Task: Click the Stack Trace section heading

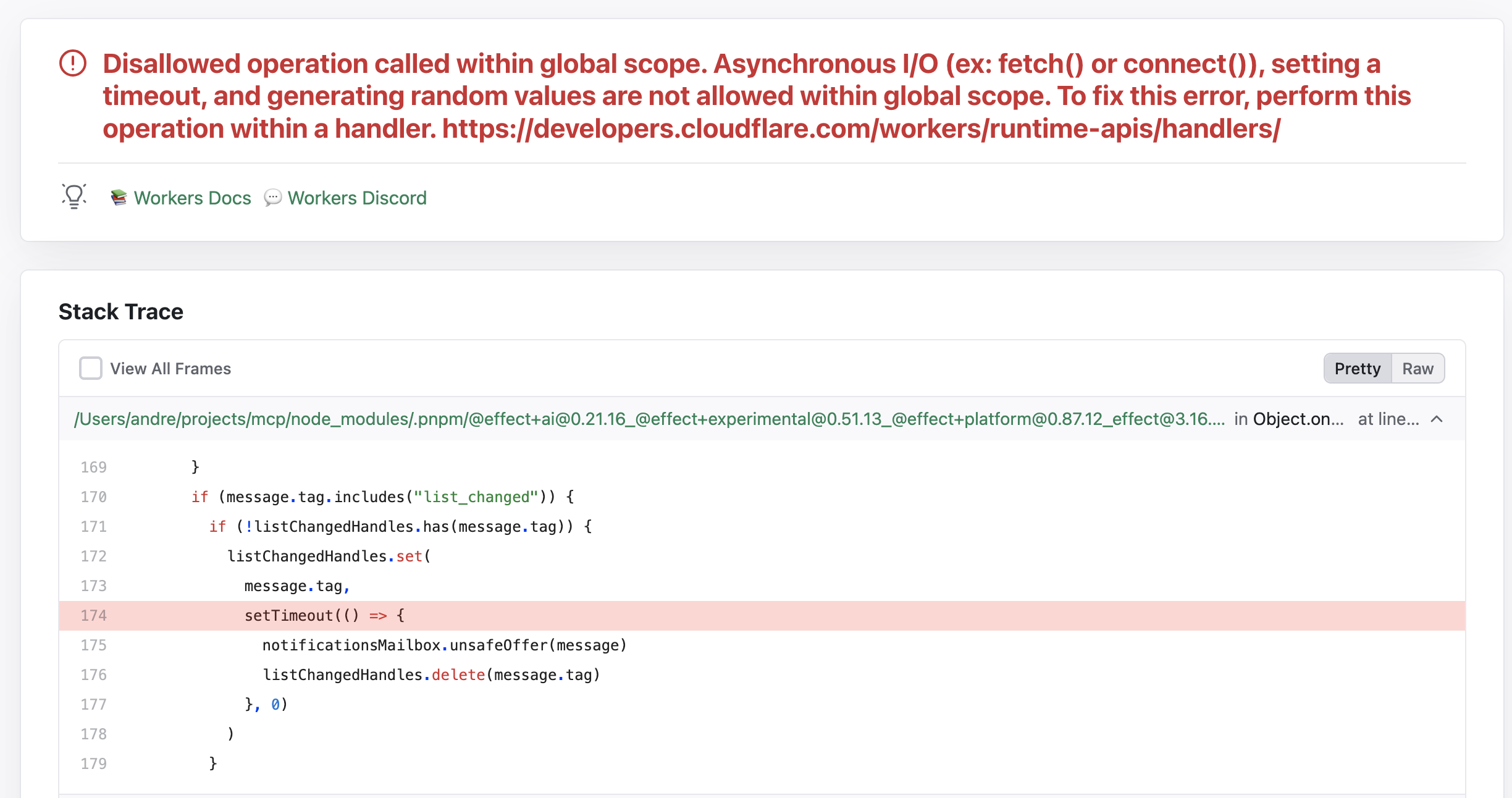Action: click(x=120, y=311)
